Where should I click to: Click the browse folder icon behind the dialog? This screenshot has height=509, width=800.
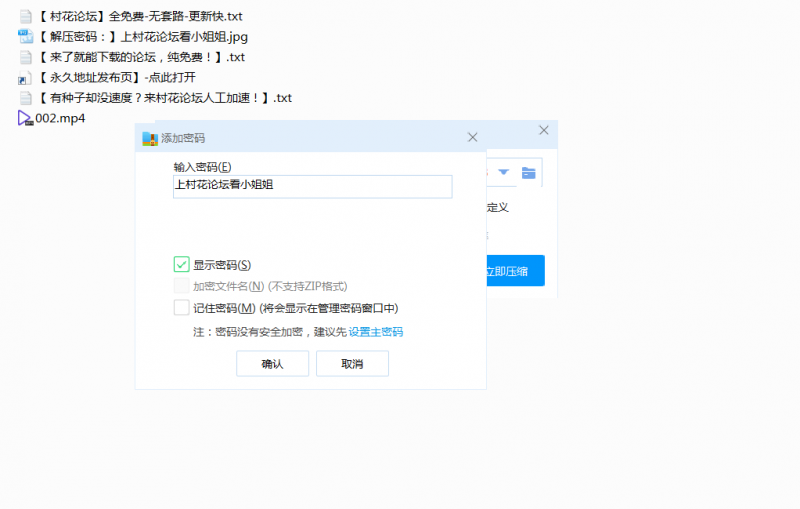(528, 173)
